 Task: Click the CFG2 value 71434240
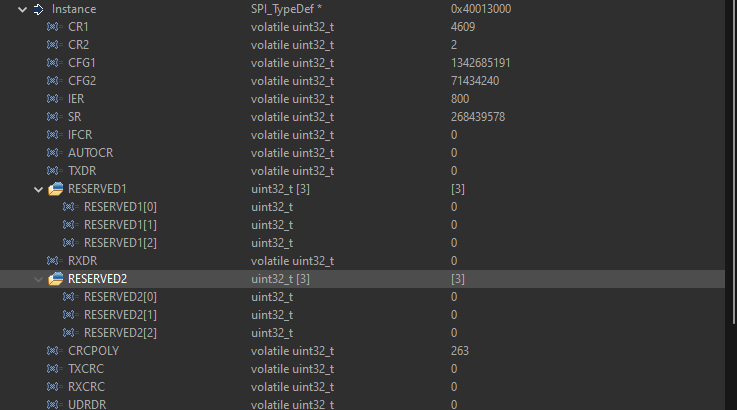pyautogui.click(x=475, y=81)
